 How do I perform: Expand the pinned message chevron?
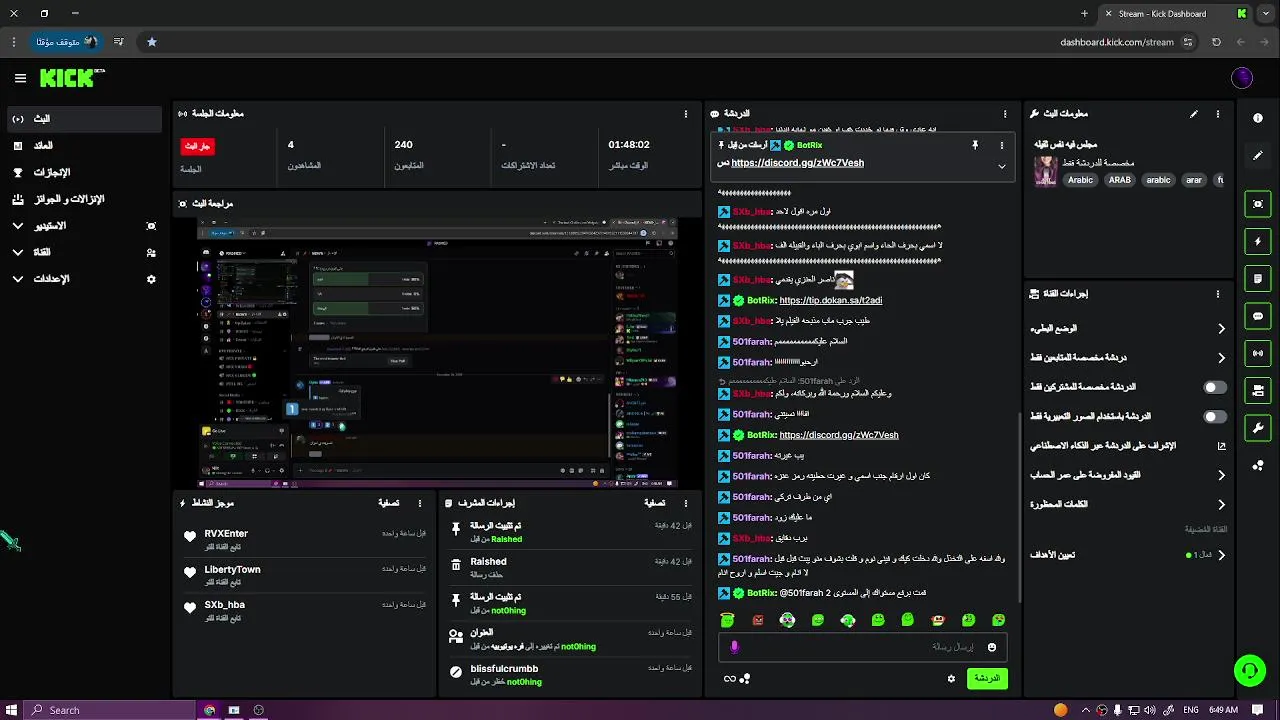(x=1001, y=166)
